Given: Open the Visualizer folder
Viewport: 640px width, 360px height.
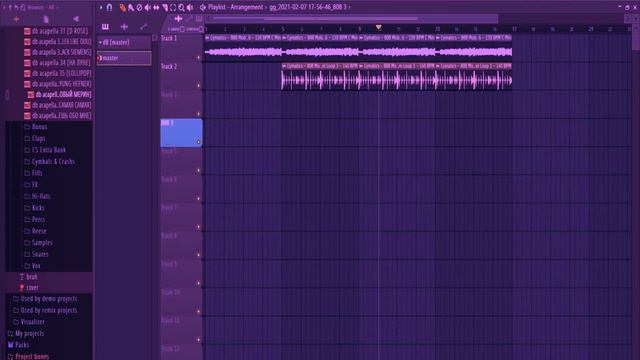Looking at the screenshot, I should pyautogui.click(x=29, y=322).
